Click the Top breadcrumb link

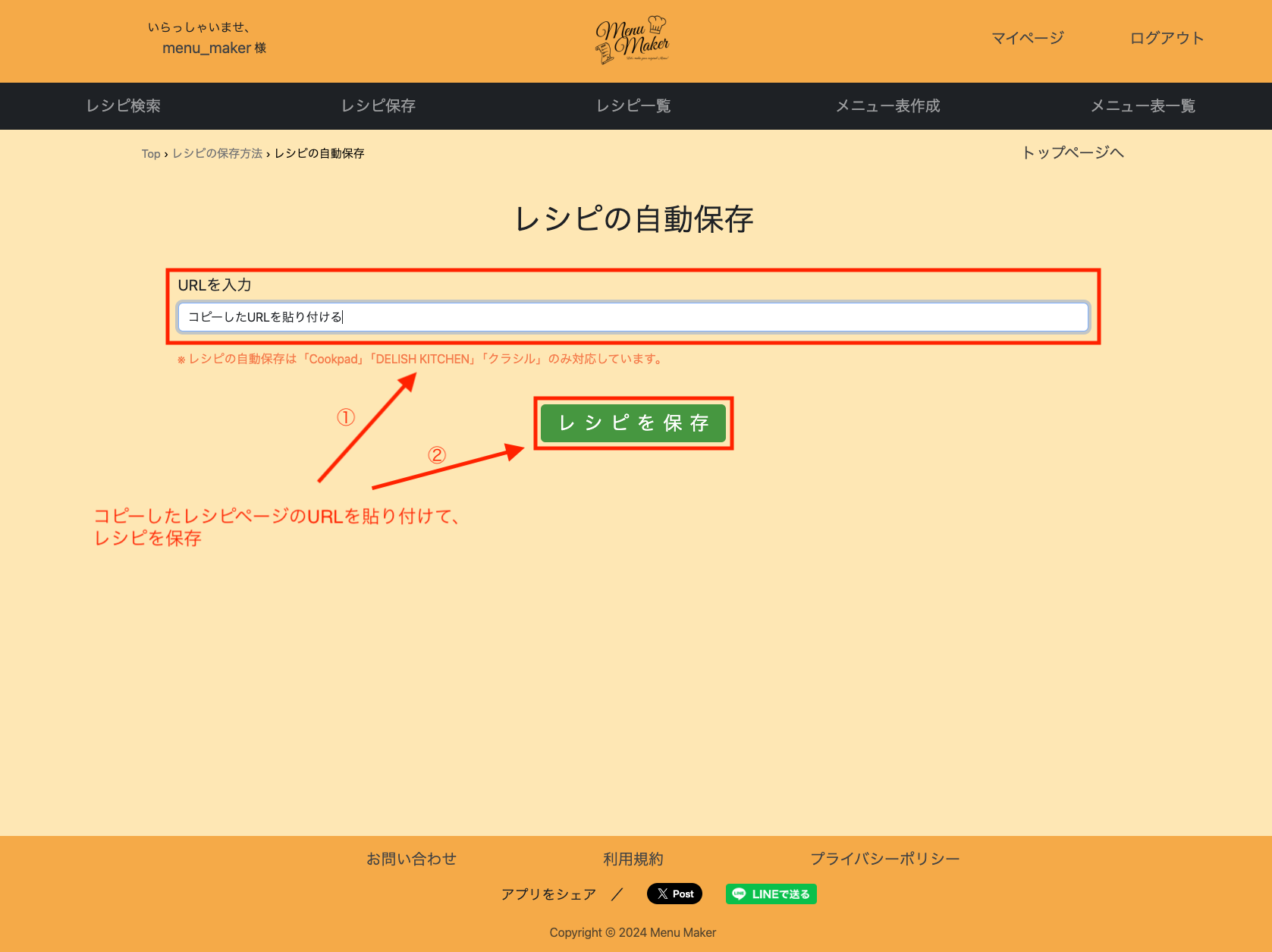click(x=151, y=154)
